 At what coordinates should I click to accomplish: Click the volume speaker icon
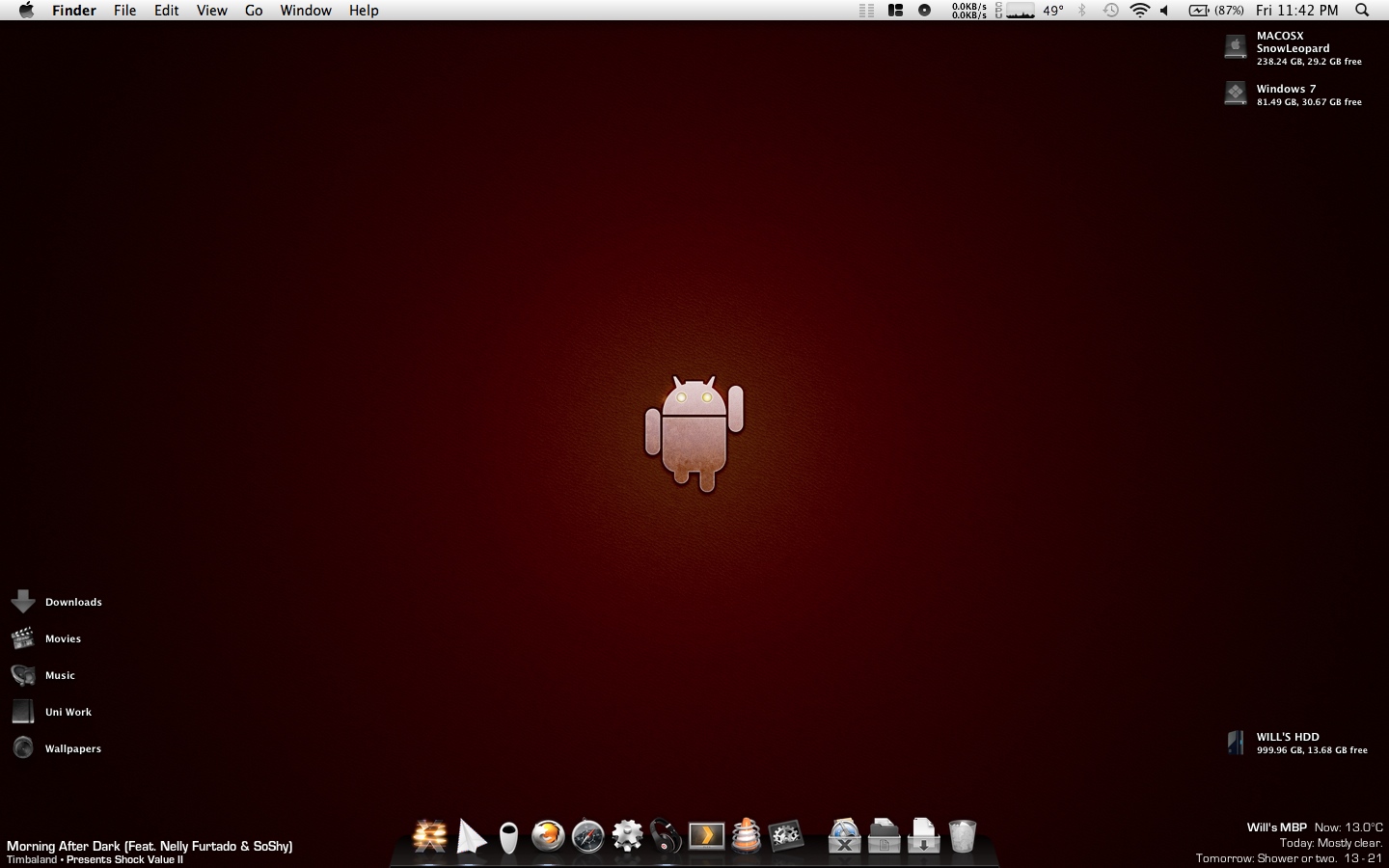1165,11
